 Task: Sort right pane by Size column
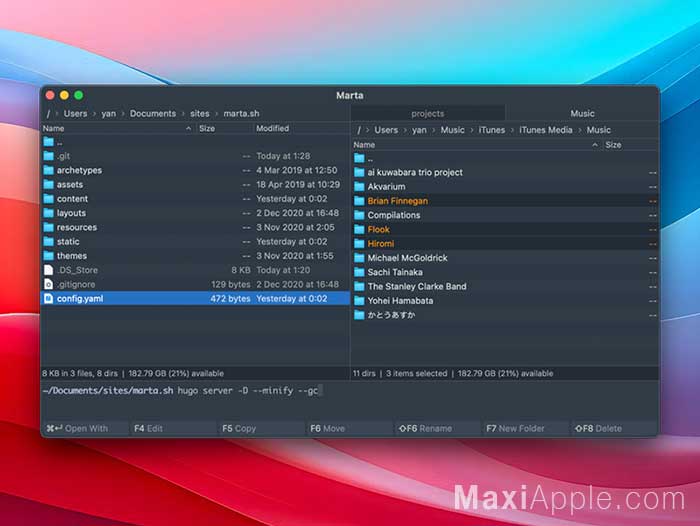[x=630, y=145]
